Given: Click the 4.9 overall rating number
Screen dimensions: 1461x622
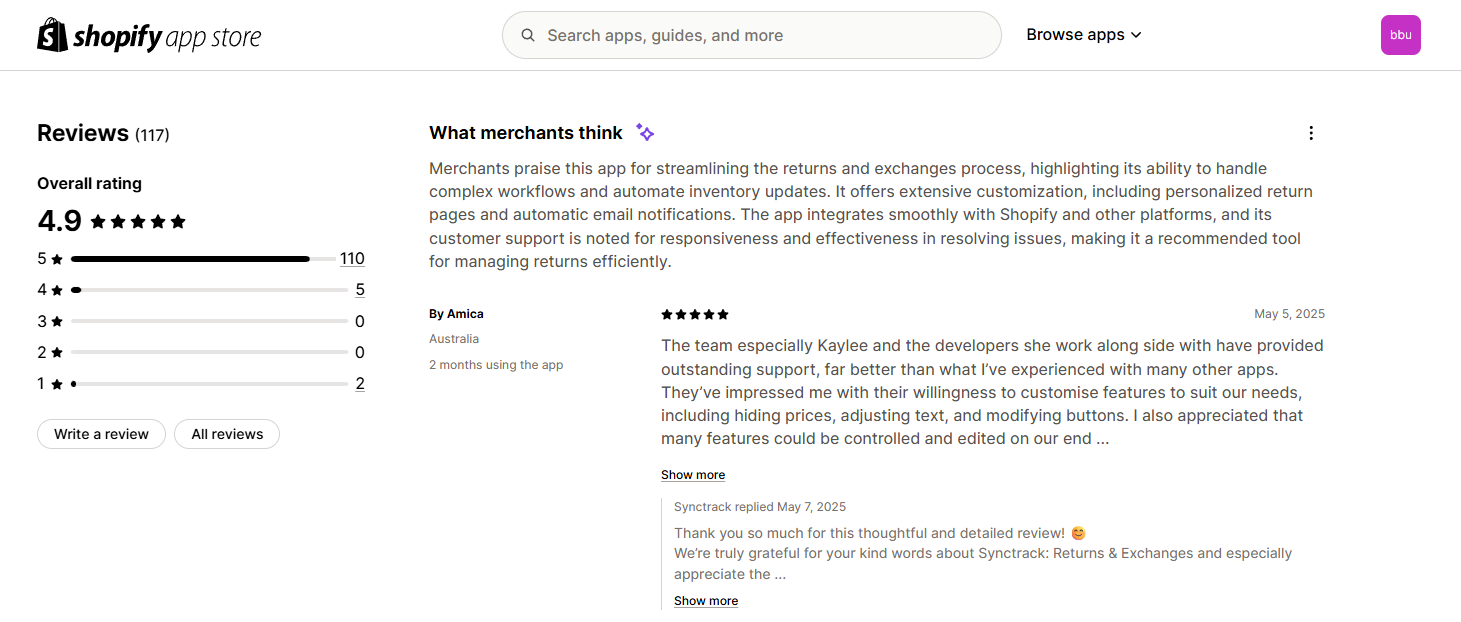Looking at the screenshot, I should coord(59,221).
